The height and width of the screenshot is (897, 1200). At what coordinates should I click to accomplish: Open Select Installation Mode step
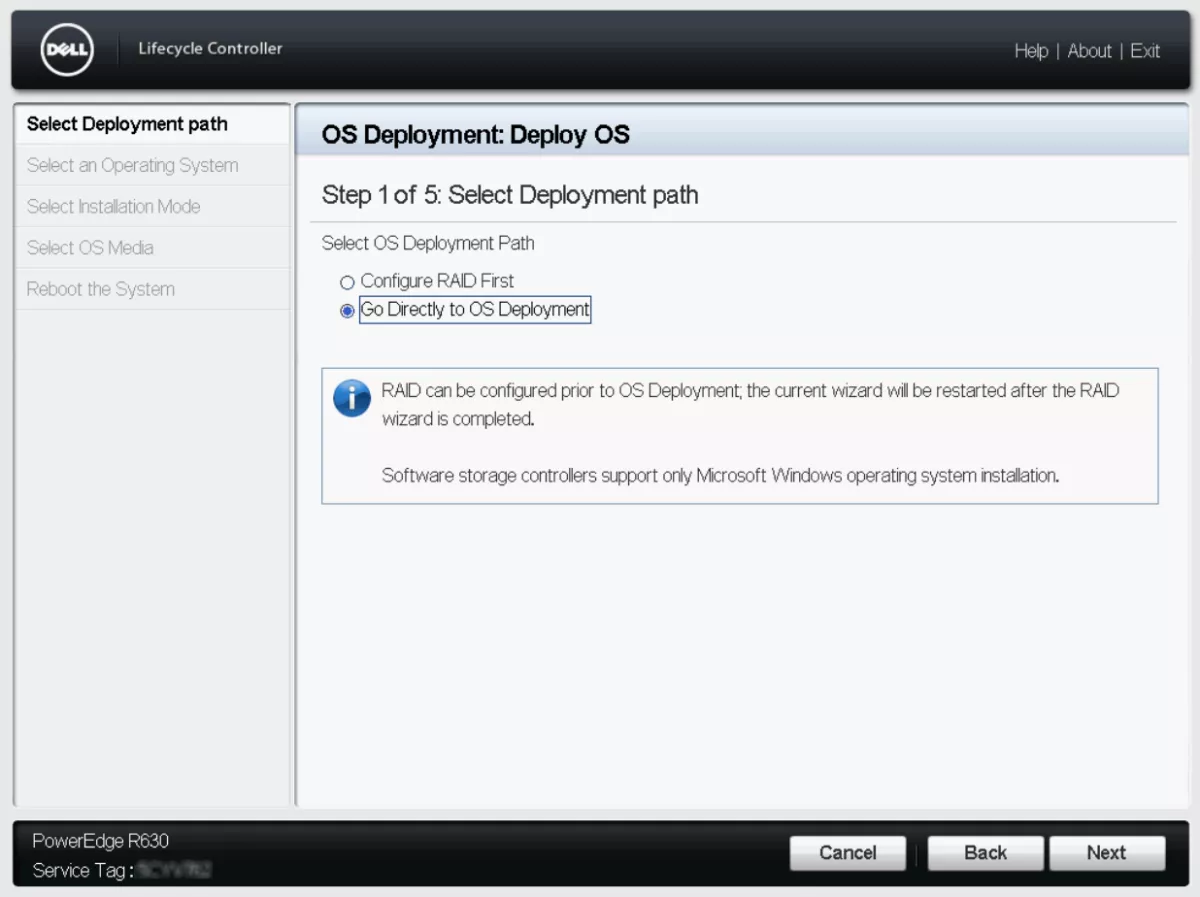152,206
